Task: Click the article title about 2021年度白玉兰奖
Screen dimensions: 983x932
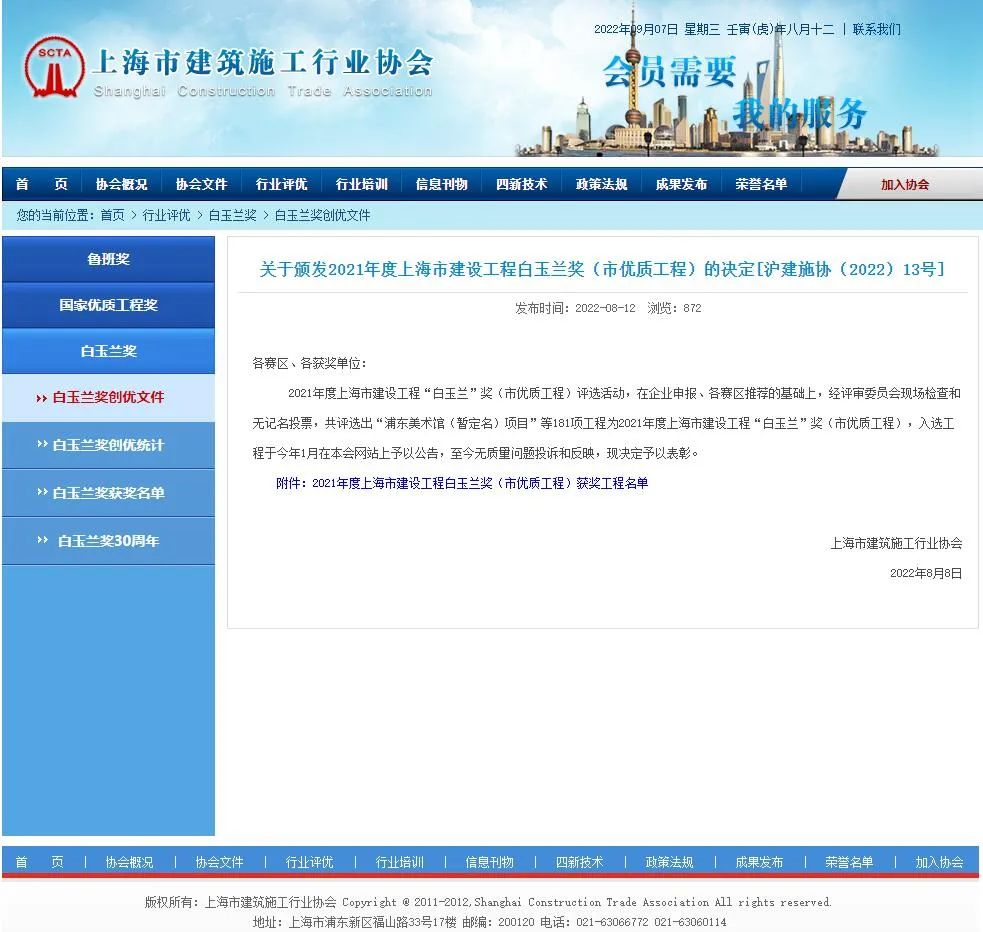Action: point(602,270)
